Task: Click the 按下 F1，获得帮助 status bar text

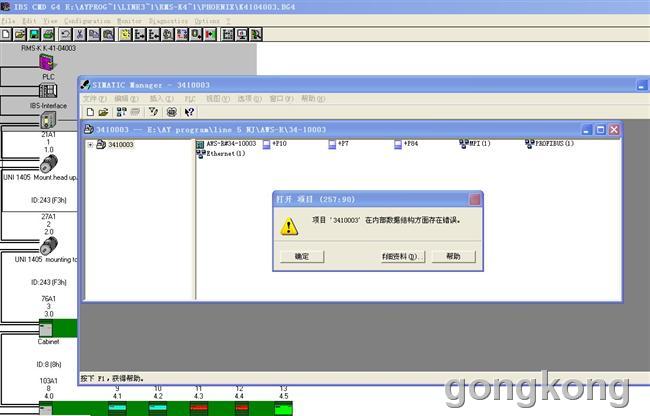Action: point(112,378)
